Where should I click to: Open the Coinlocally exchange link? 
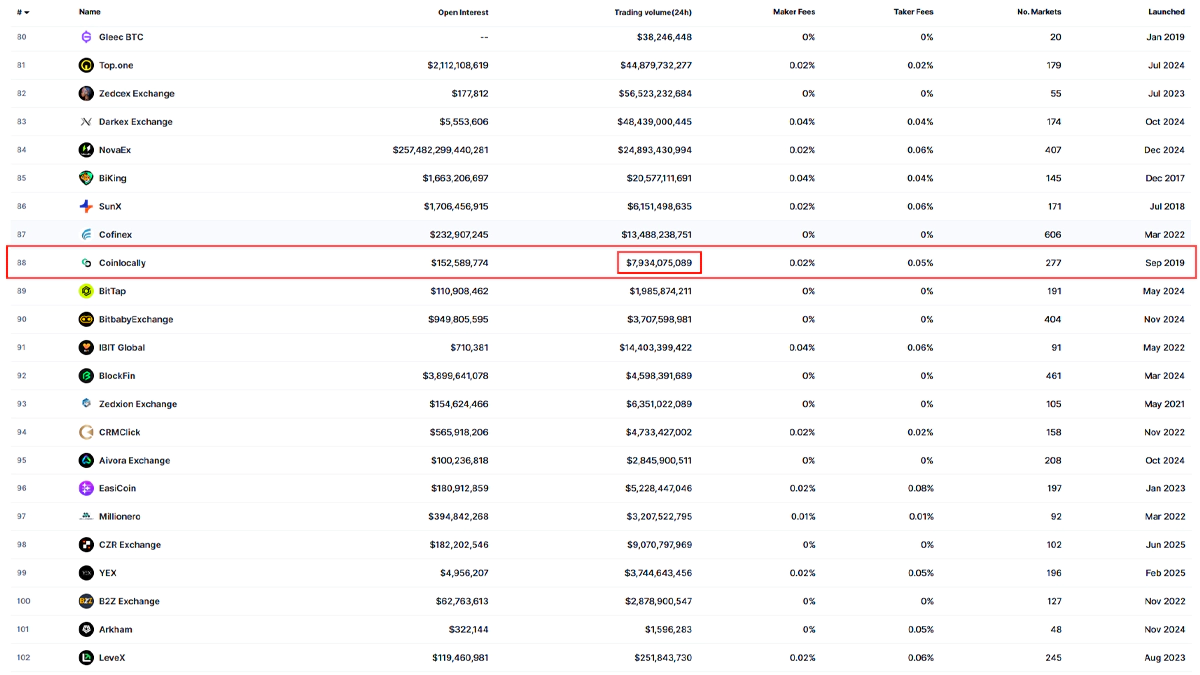122,263
